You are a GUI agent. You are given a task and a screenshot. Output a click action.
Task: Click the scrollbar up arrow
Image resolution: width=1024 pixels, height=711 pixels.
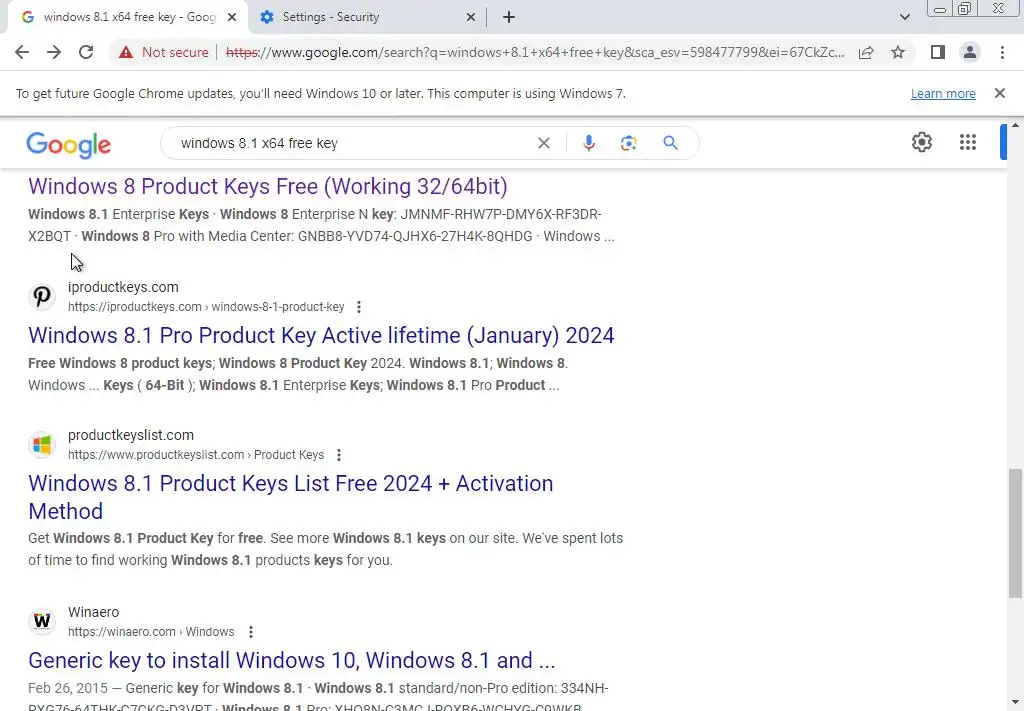coord(1015,125)
